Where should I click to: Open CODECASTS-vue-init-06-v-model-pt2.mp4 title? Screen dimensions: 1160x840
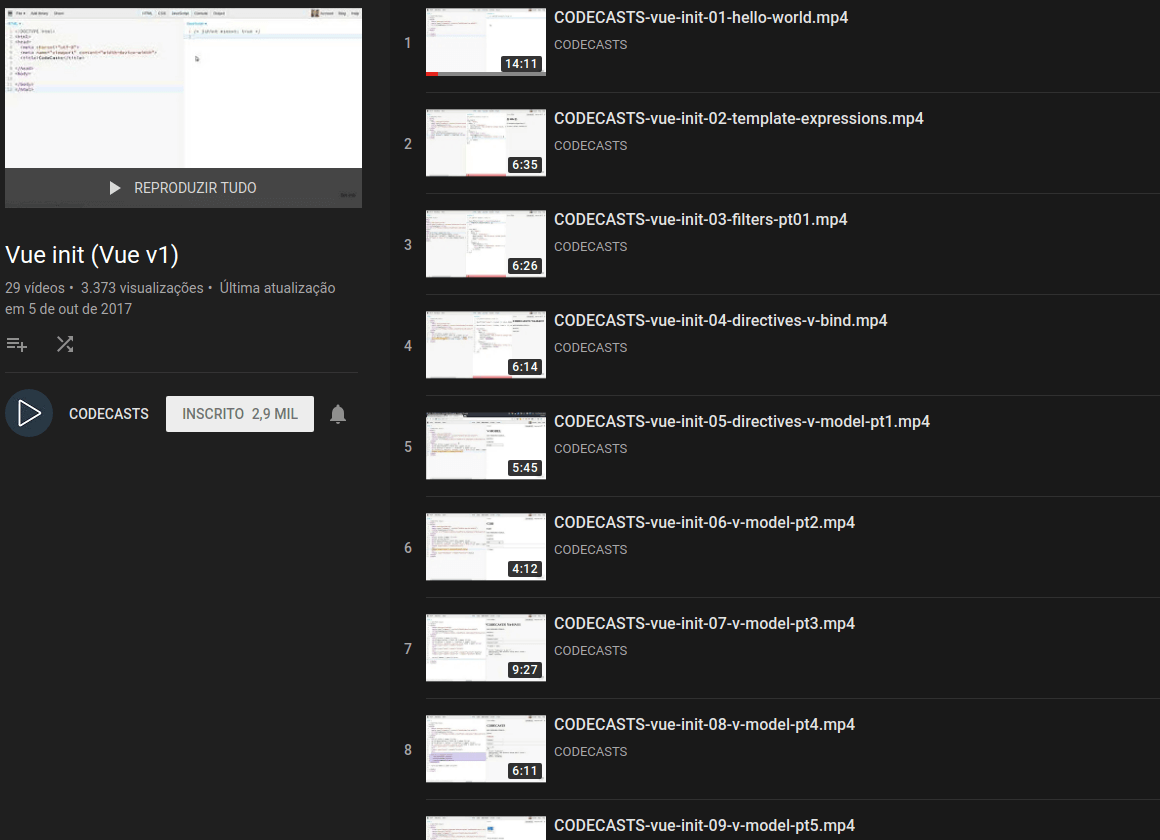tap(704, 523)
